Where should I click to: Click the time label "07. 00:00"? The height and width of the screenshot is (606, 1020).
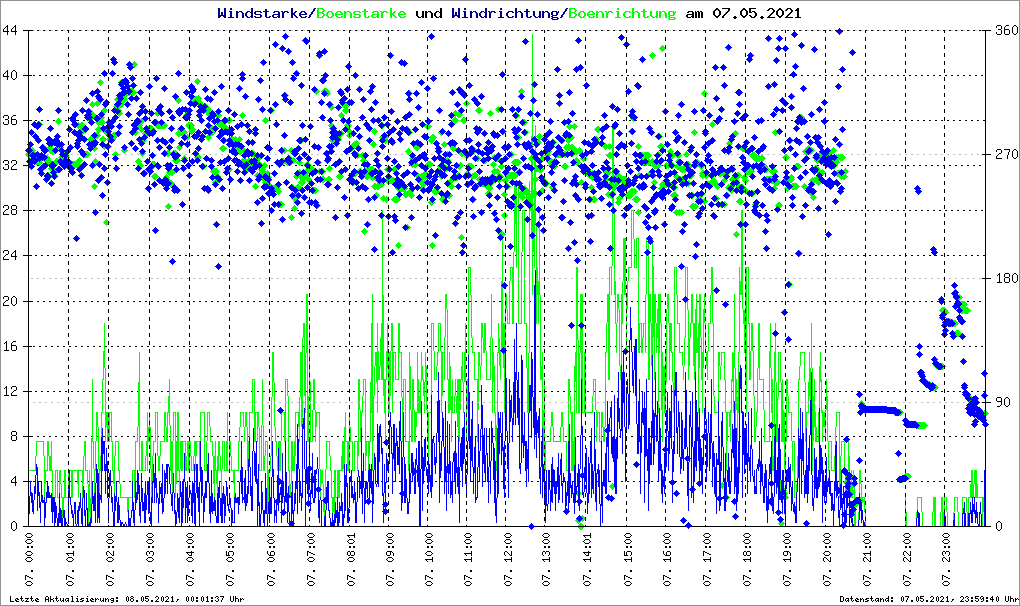point(29,560)
